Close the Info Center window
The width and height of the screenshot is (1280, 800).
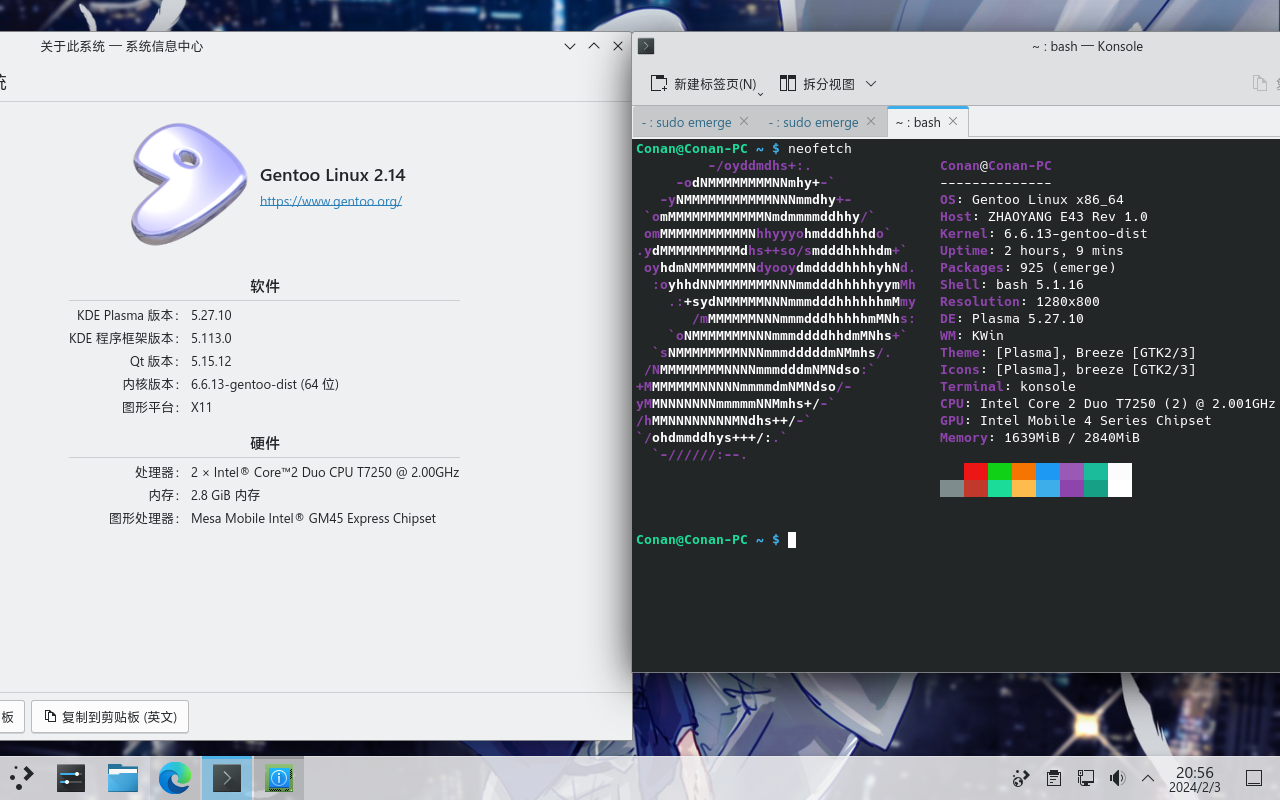pos(618,46)
